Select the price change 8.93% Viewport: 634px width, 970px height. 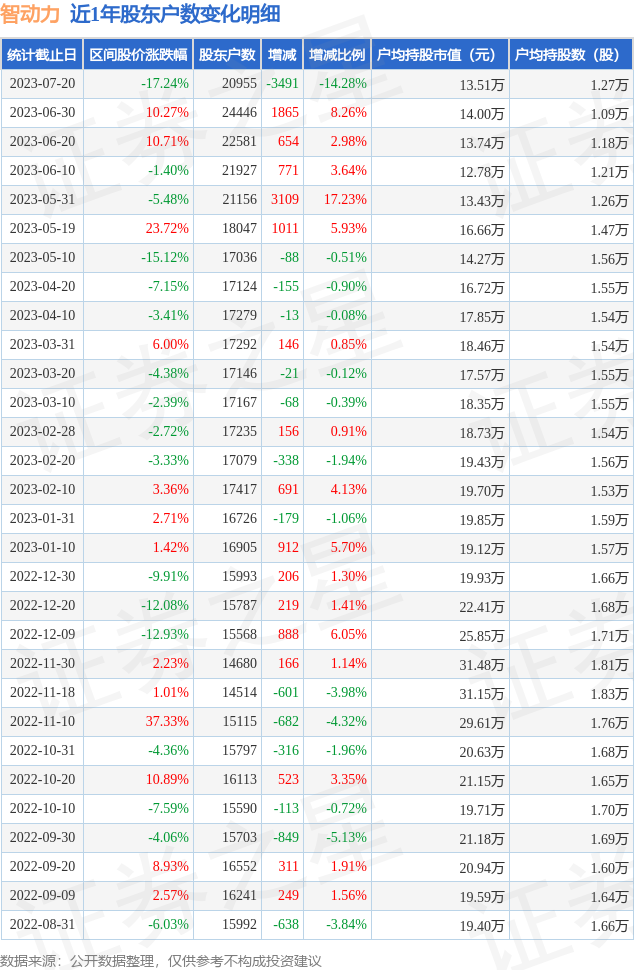[170, 867]
